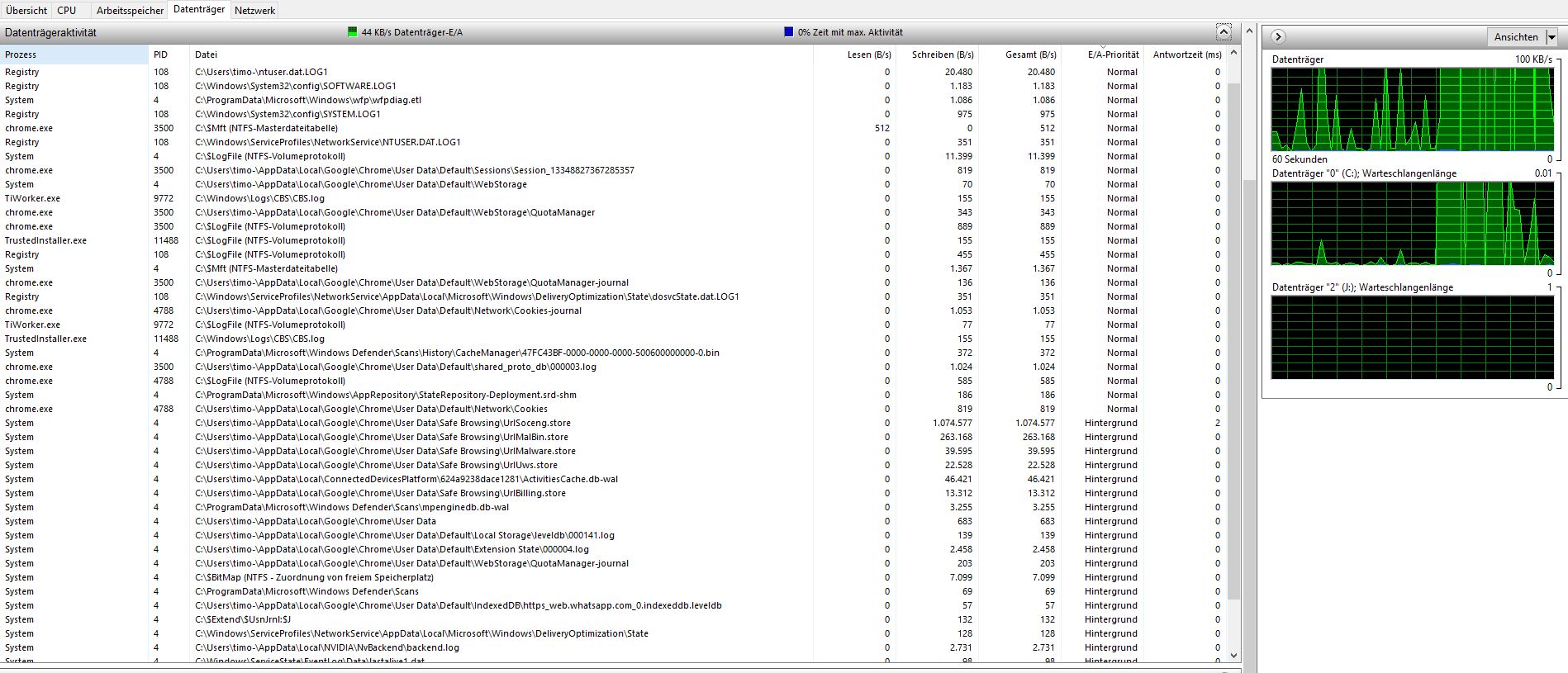Select the StateRepository-Deployment.srd-shm row
Image resolution: width=1568 pixels, height=673 pixels.
click(613, 395)
